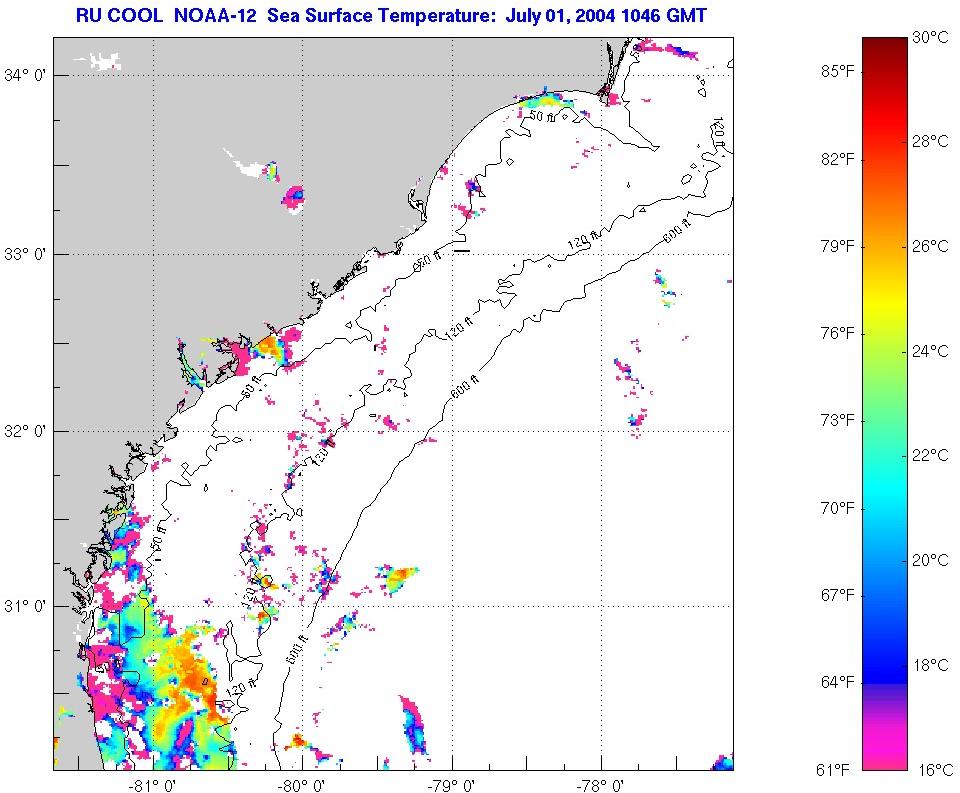The image size is (960, 793).
Task: Click the "30°C" color scale label
Action: point(930,37)
